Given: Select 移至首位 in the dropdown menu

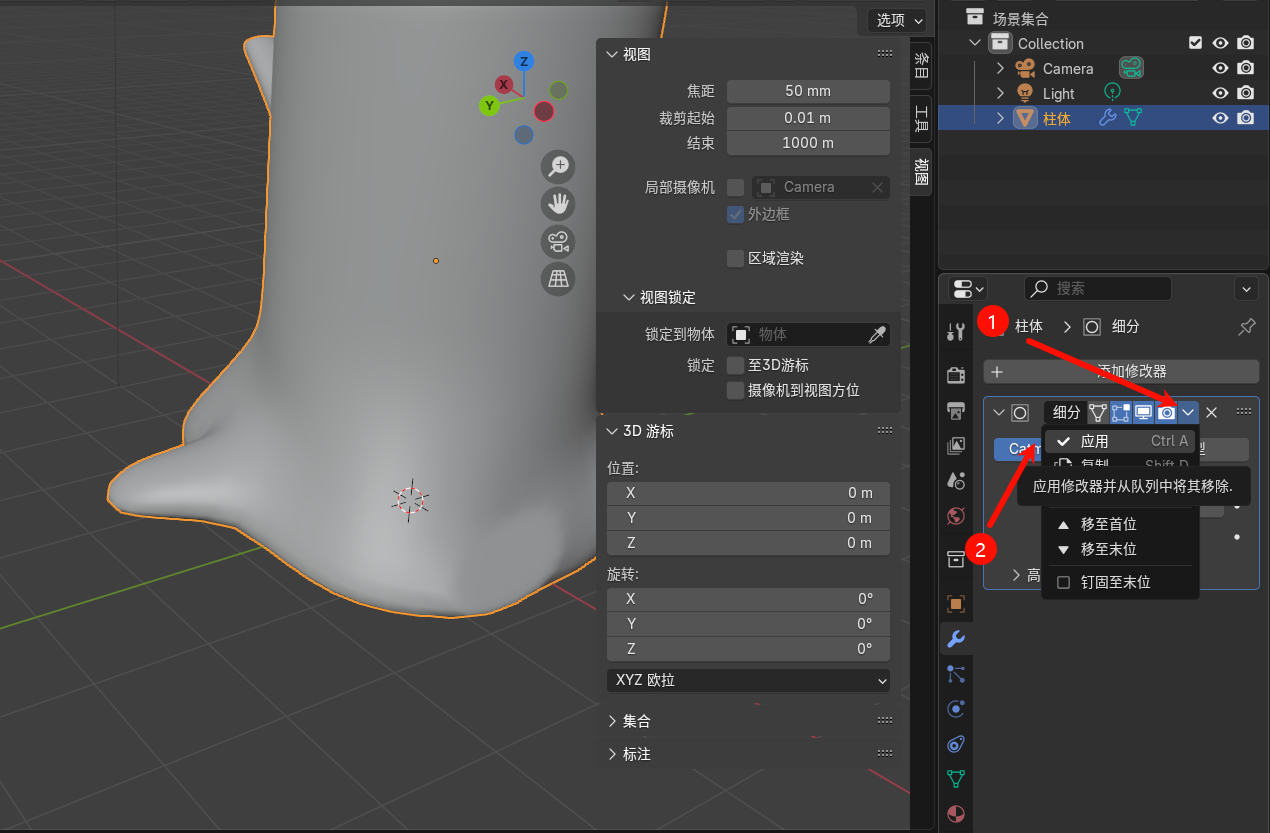Looking at the screenshot, I should [x=1108, y=524].
